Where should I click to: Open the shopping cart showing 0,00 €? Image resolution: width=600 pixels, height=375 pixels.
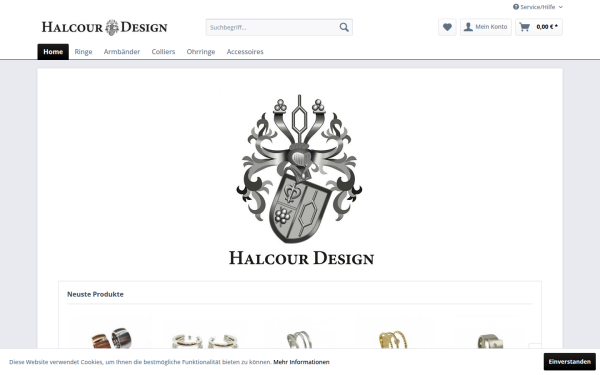539,27
